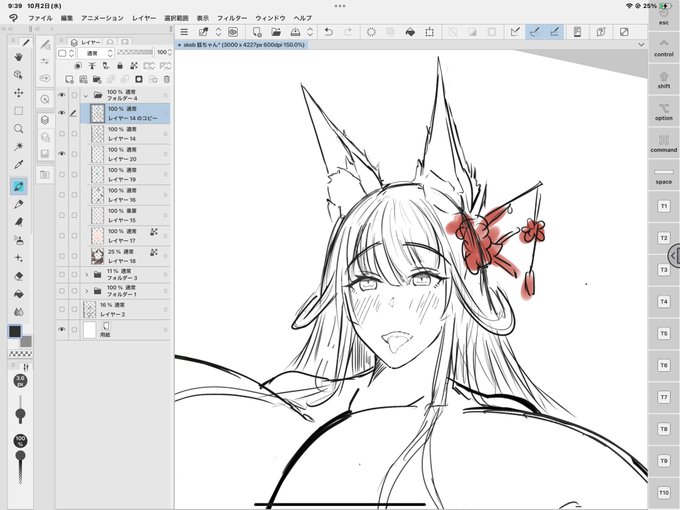
Task: Select the Decoration sparkle tool
Action: coord(19,258)
